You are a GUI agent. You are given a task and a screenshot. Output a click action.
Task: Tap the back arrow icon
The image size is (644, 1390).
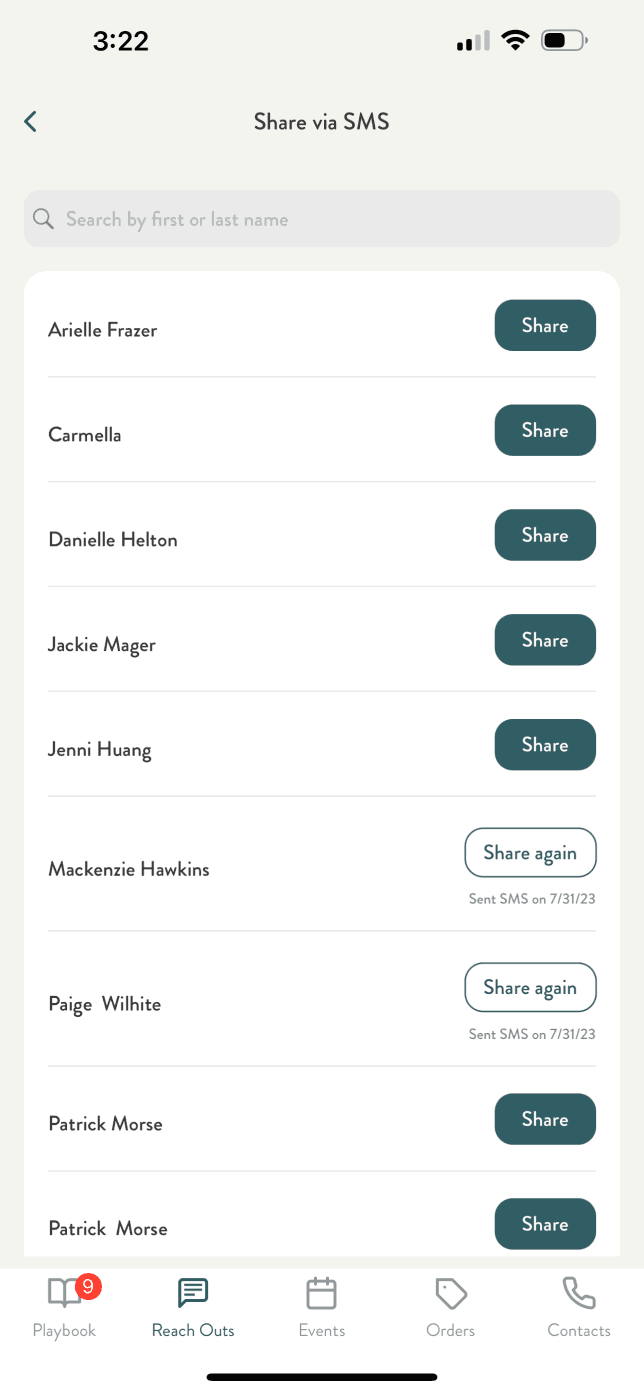(x=31, y=122)
